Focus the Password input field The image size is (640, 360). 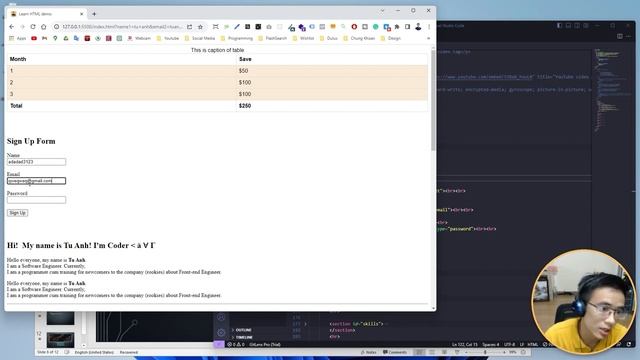tap(36, 200)
